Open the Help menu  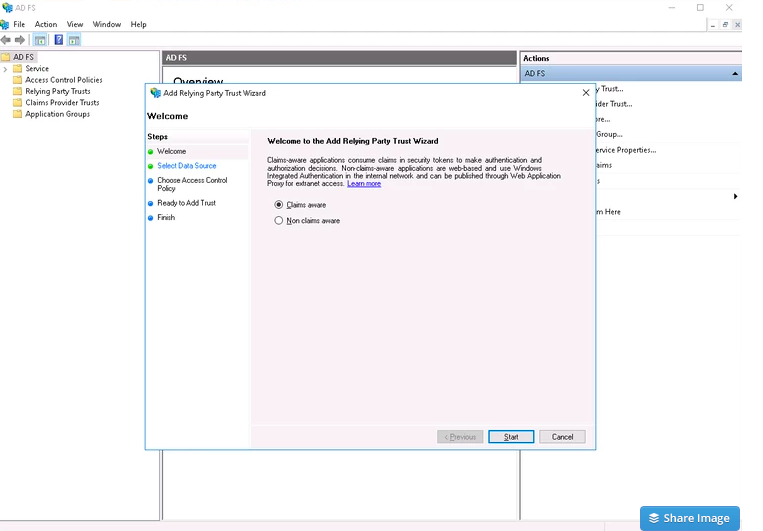(x=138, y=24)
